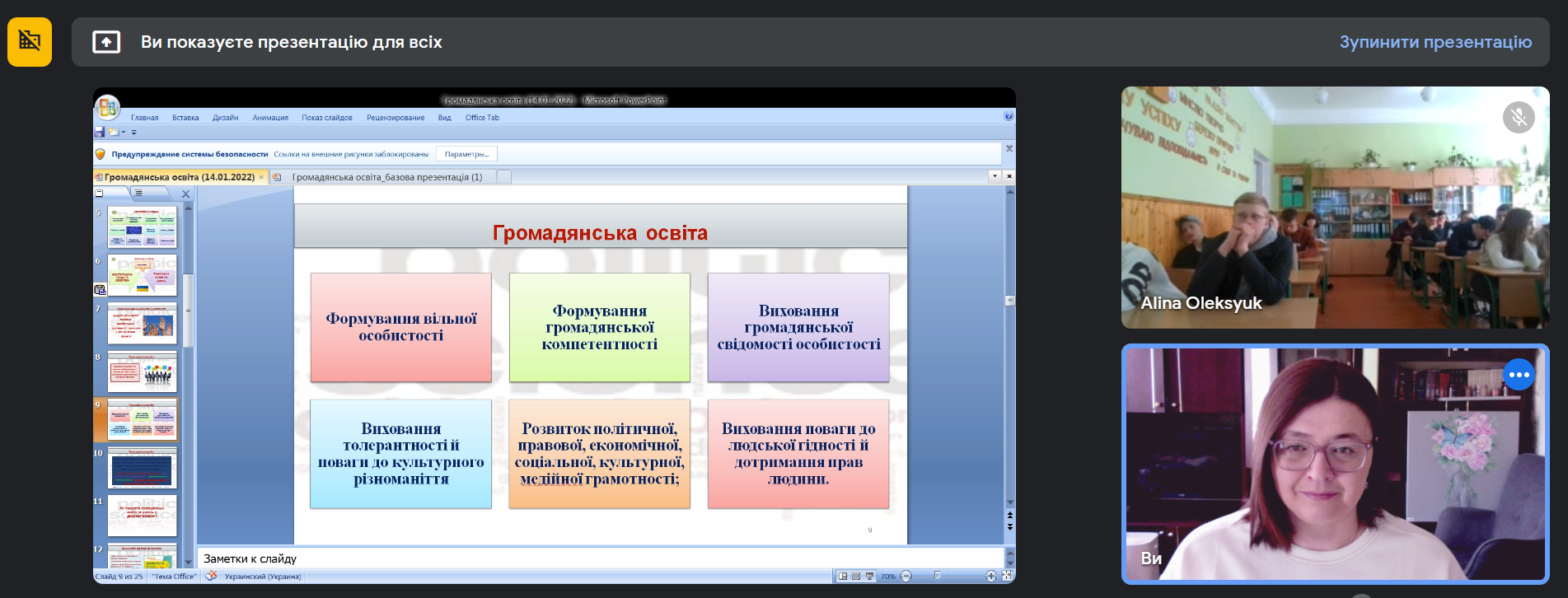Stop presenting via Зупинити презентацію

1435,42
